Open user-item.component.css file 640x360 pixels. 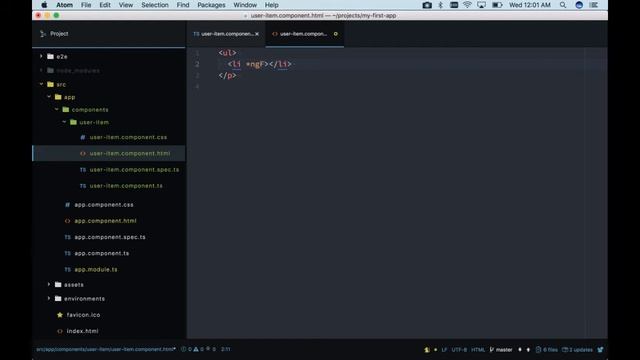128,137
